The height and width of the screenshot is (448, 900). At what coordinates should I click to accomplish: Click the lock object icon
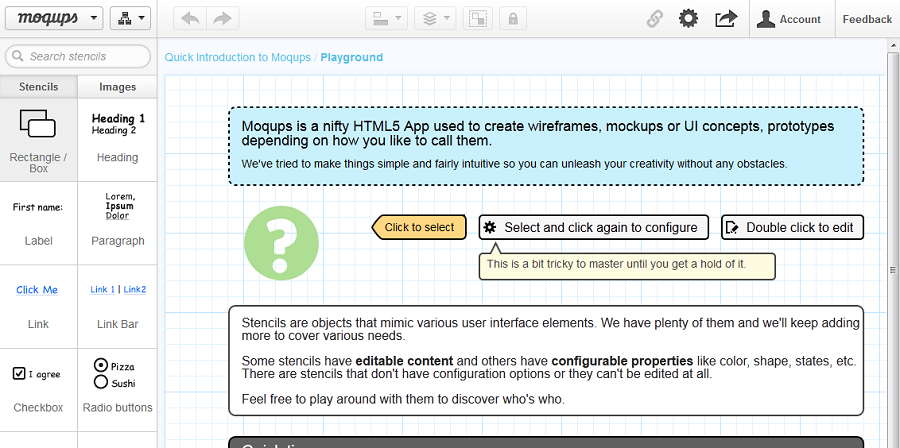click(513, 18)
